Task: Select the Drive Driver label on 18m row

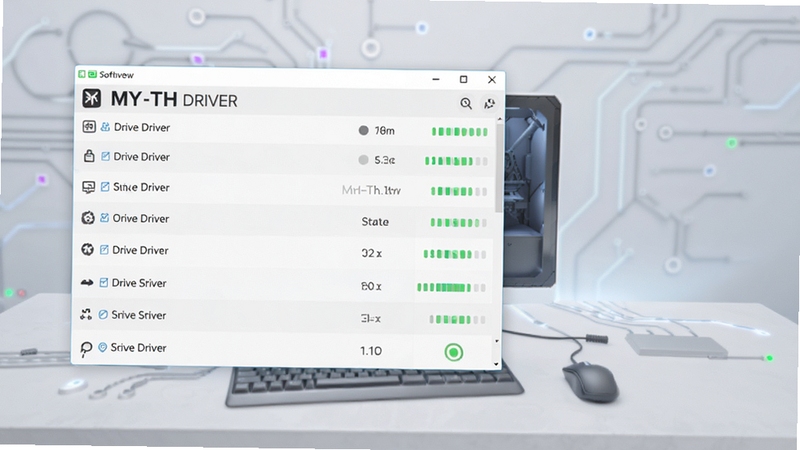Action: [x=142, y=128]
